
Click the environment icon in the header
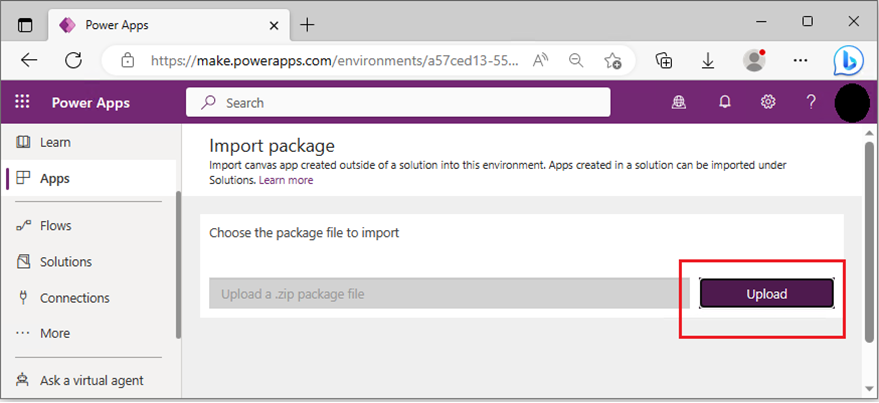tap(680, 102)
